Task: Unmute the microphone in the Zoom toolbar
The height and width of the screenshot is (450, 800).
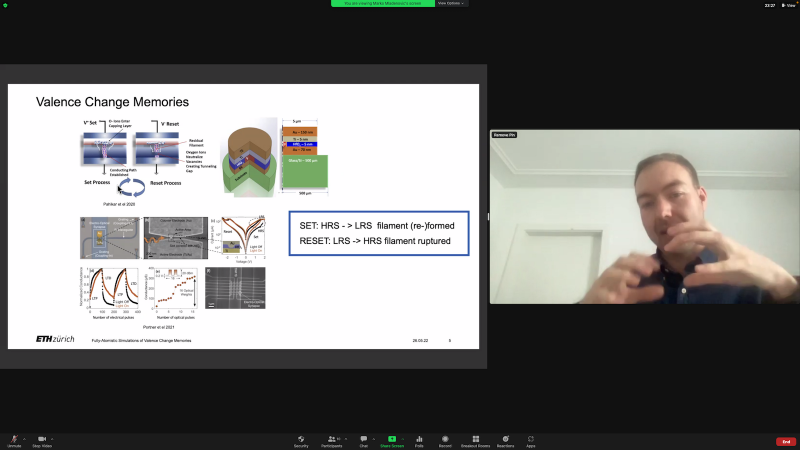Action: (14, 441)
